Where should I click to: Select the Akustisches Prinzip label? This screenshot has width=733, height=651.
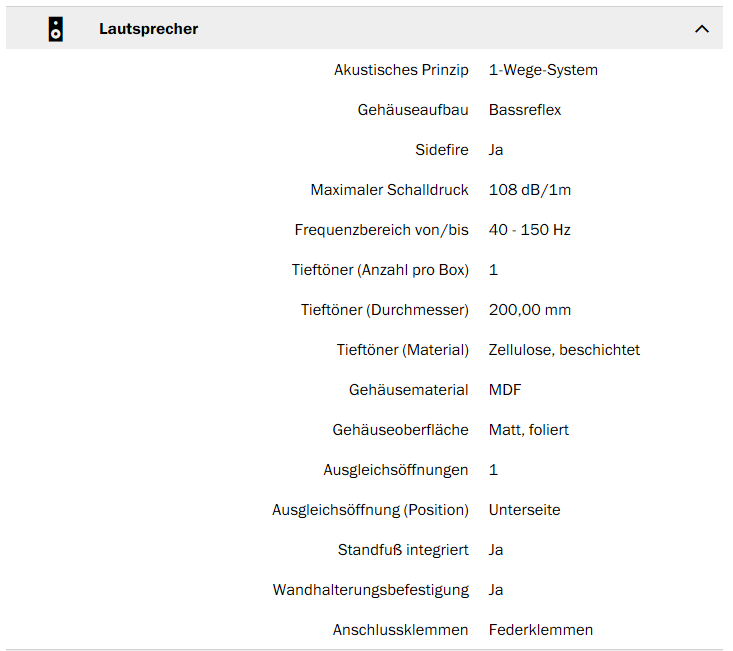click(x=401, y=70)
